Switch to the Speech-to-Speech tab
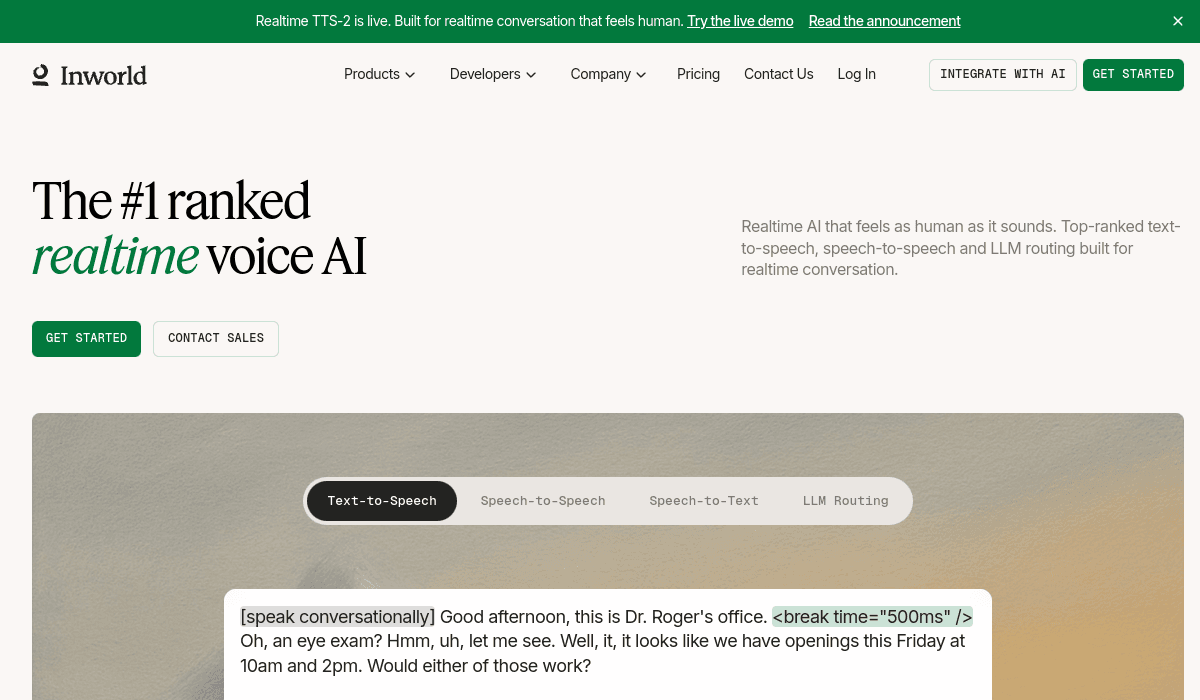 543,501
